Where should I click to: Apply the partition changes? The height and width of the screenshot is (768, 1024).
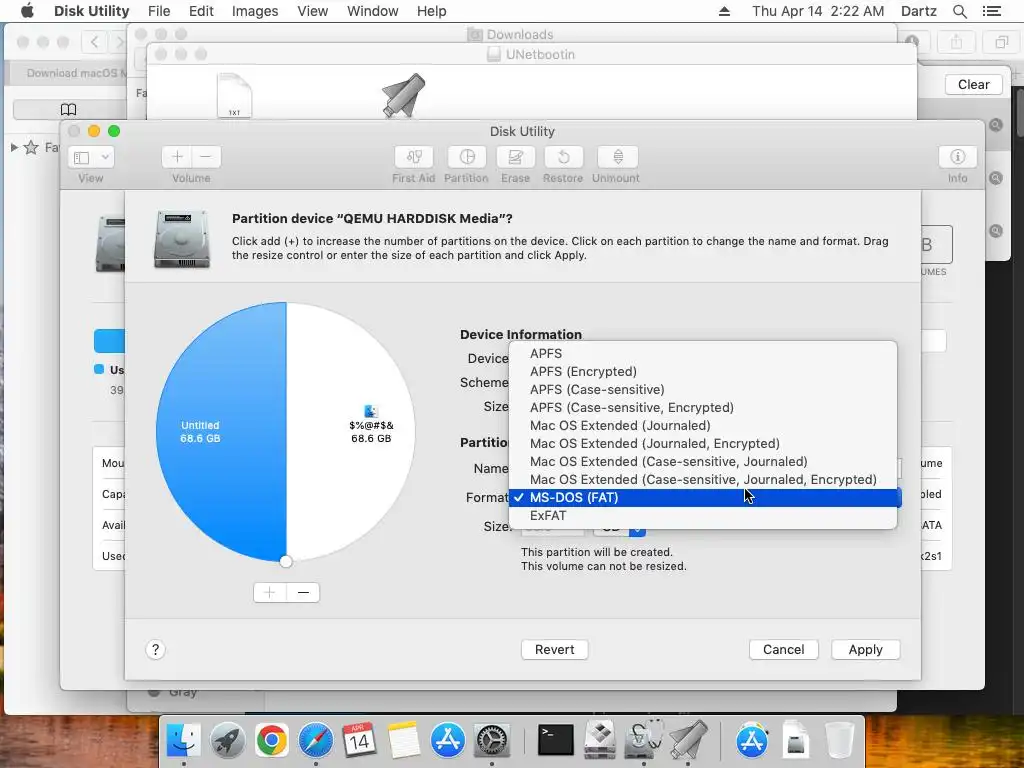pyautogui.click(x=865, y=650)
